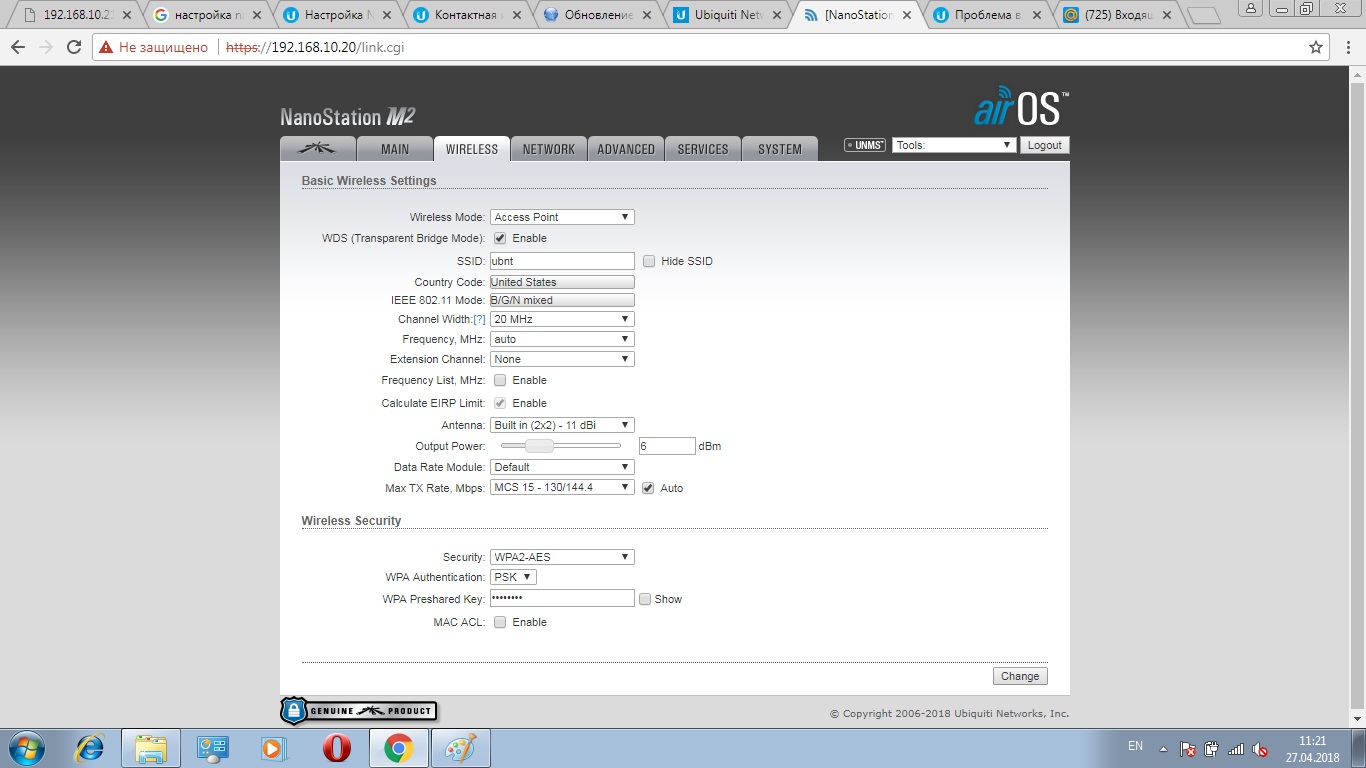1366x768 pixels.
Task: Click the UNMS badge icon
Action: tap(864, 145)
